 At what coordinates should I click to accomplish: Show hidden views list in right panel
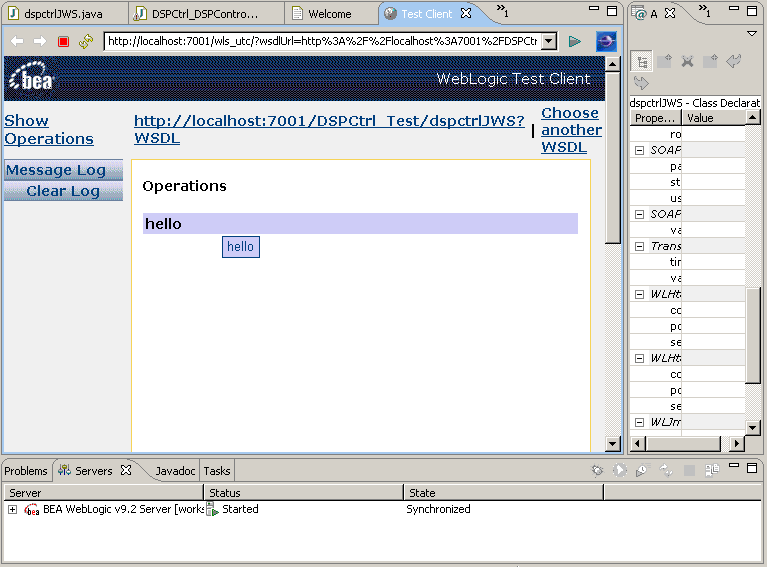click(704, 10)
